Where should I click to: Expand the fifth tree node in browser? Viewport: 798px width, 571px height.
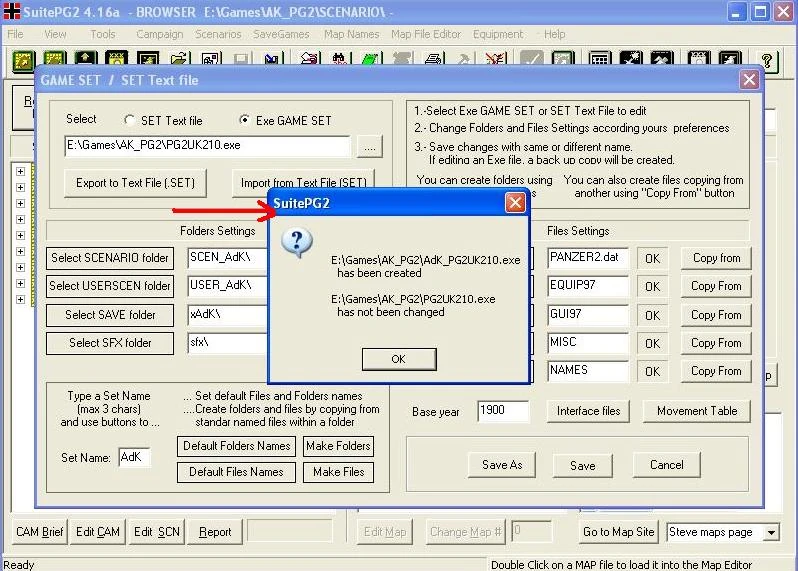(20, 236)
